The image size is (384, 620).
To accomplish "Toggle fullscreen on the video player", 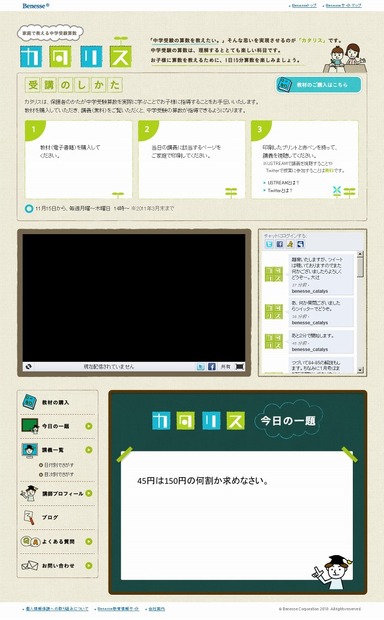I will click(240, 367).
